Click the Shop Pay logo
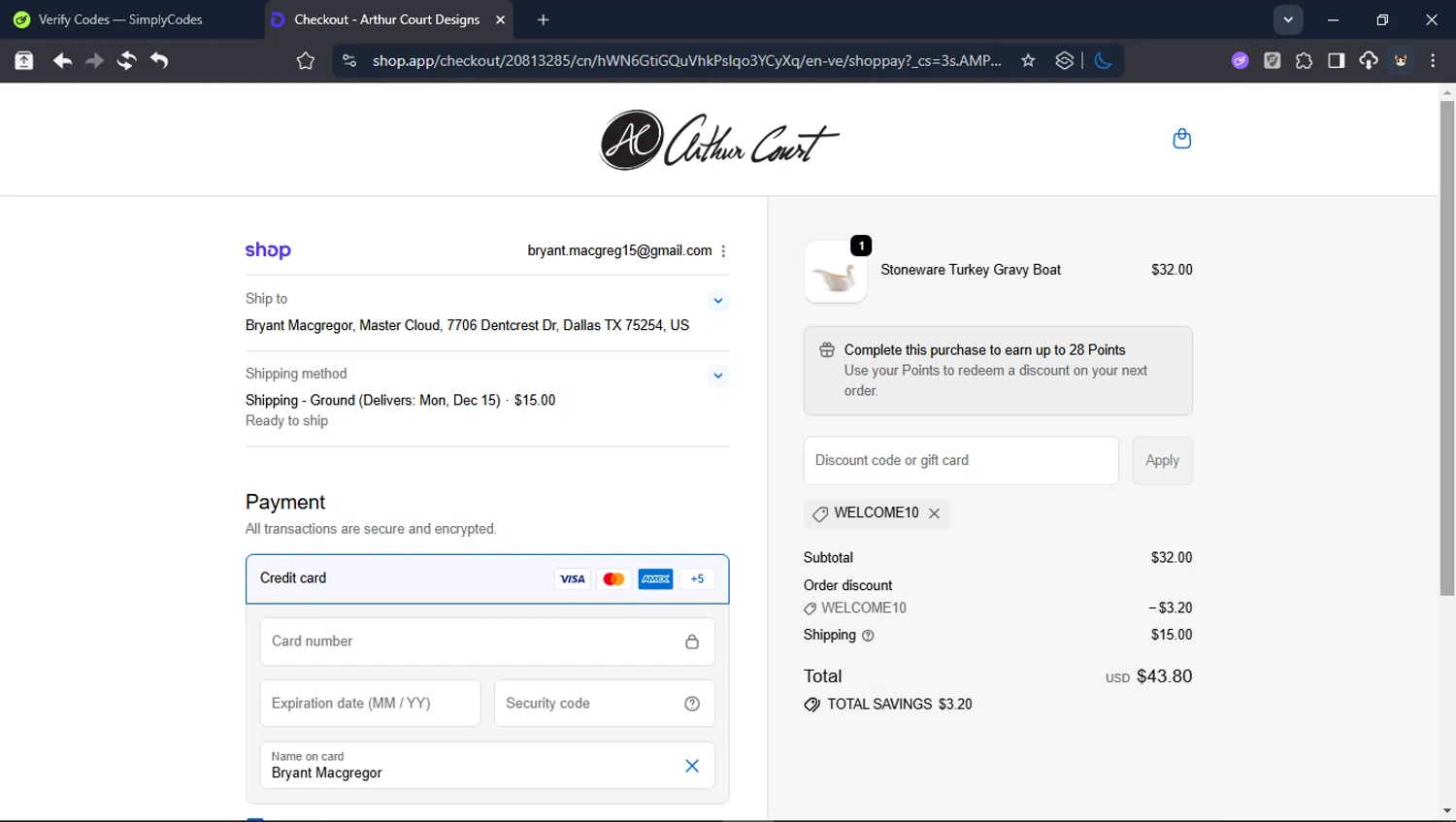Image resolution: width=1456 pixels, height=822 pixels. click(x=268, y=250)
